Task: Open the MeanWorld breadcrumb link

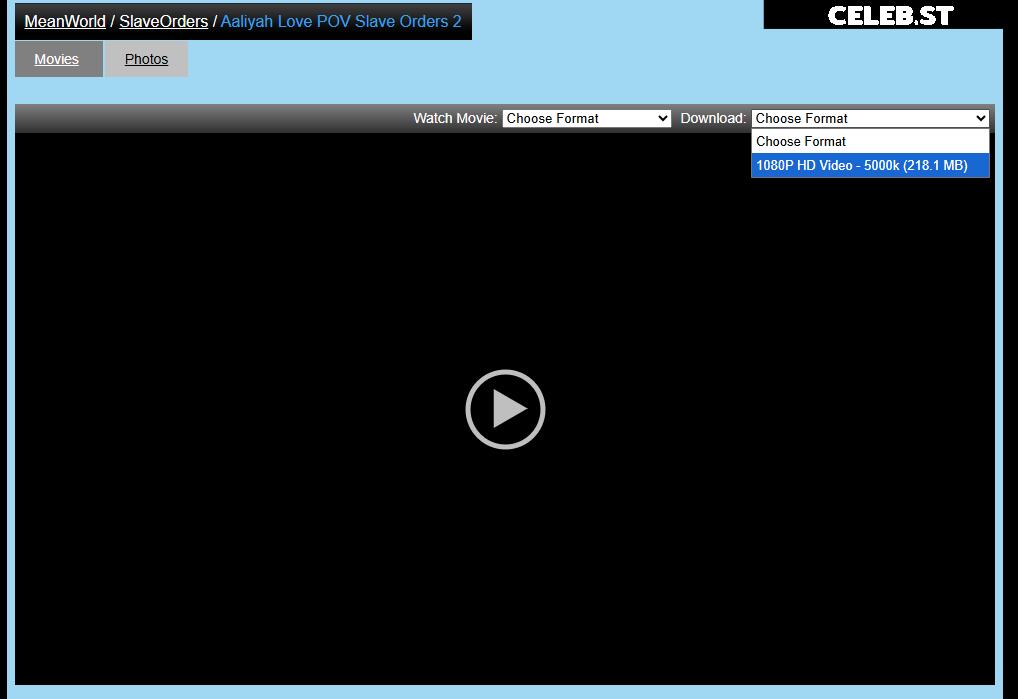Action: coord(65,21)
